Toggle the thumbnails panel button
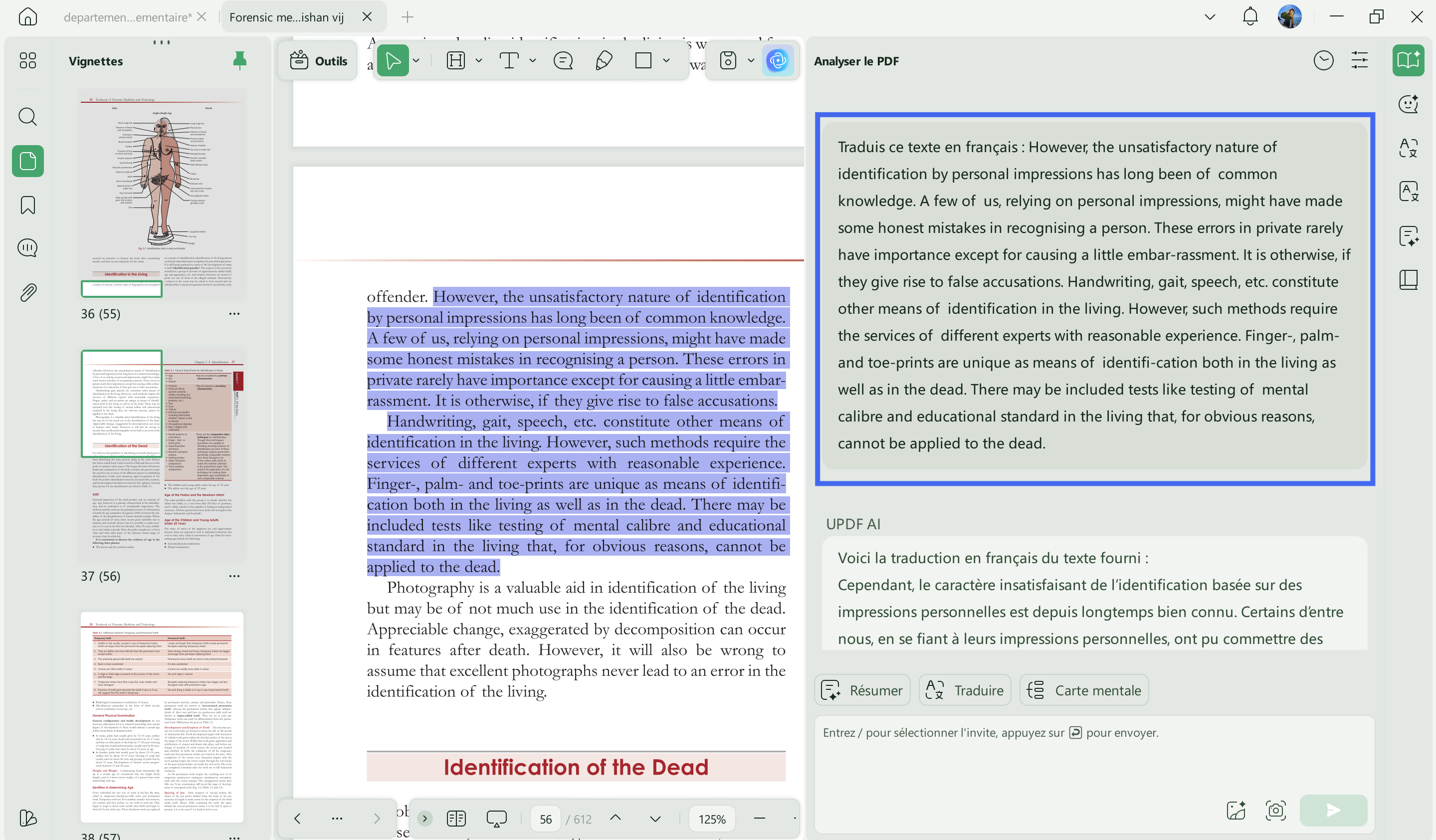 click(x=27, y=161)
